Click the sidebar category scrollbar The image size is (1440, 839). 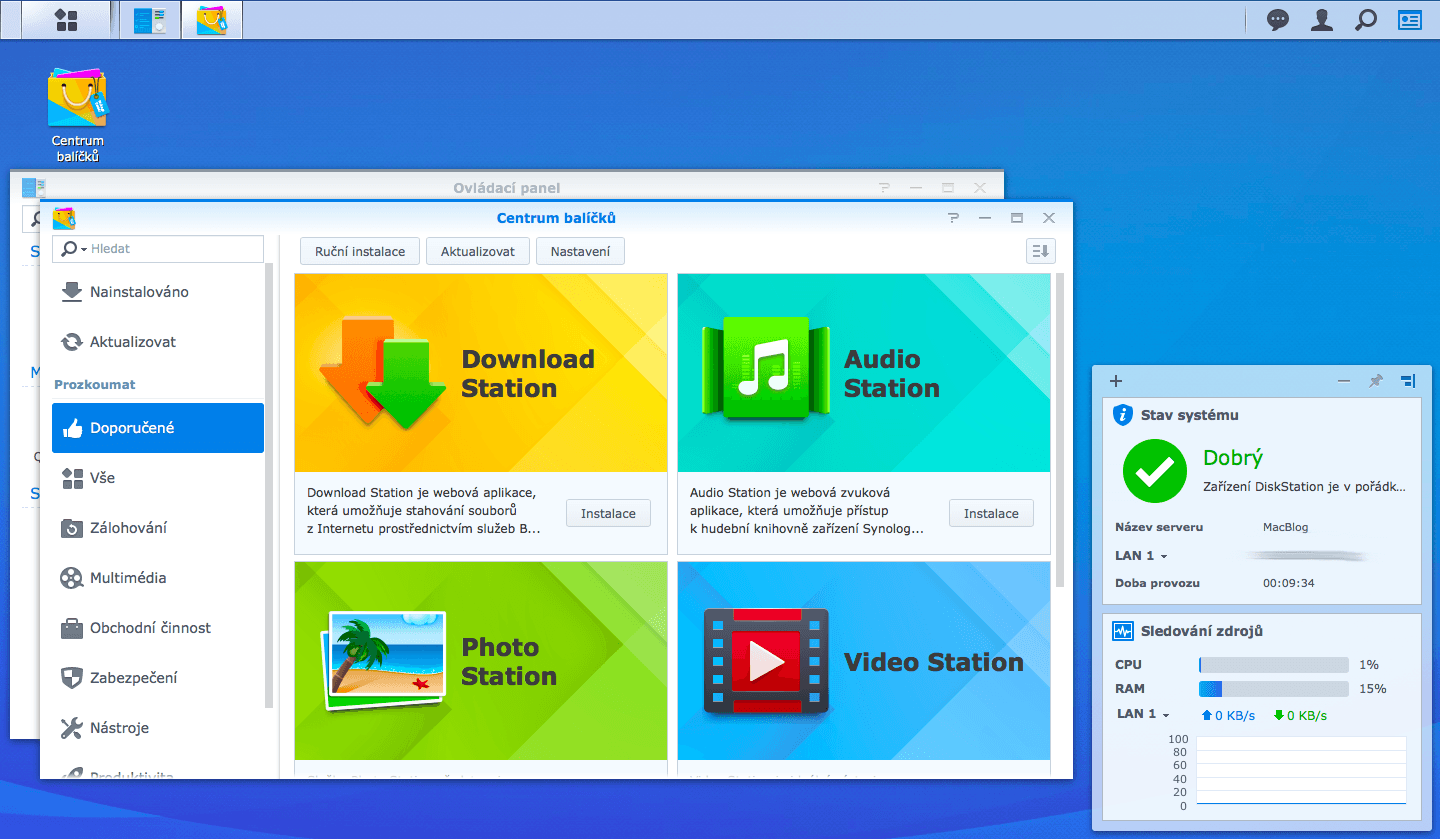[x=269, y=485]
